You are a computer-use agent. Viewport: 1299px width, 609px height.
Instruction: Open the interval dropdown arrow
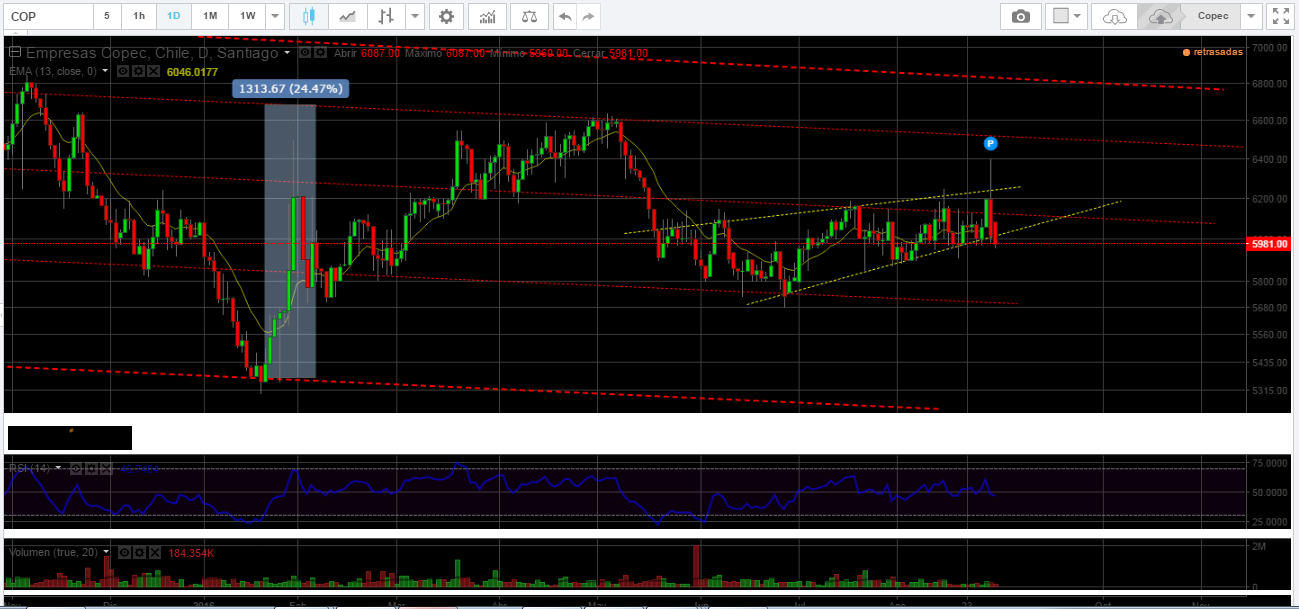(275, 16)
